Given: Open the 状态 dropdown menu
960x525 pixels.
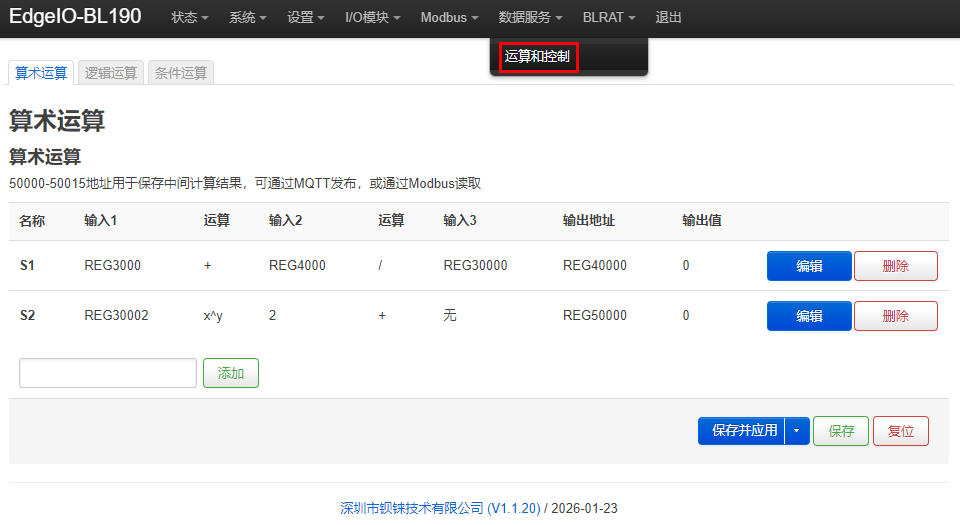Looking at the screenshot, I should click(x=189, y=17).
